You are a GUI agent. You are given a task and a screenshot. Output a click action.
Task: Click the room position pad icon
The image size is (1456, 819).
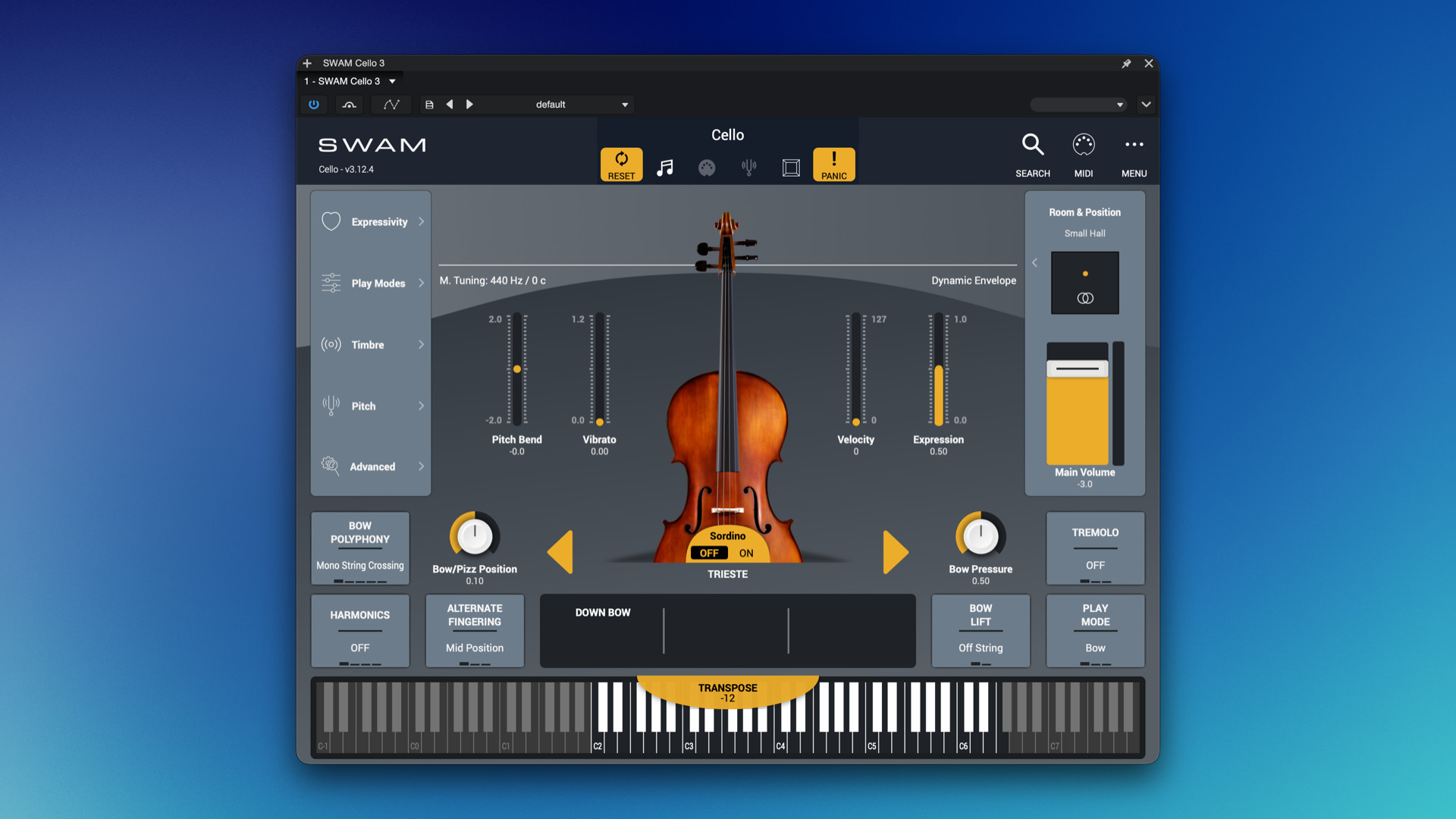[x=1084, y=283]
